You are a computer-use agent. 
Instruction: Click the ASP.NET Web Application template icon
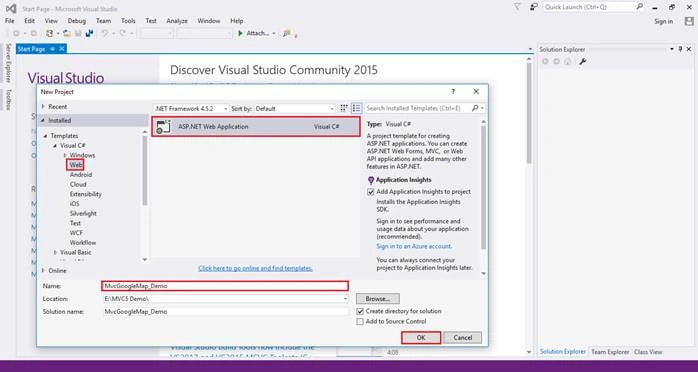click(163, 127)
